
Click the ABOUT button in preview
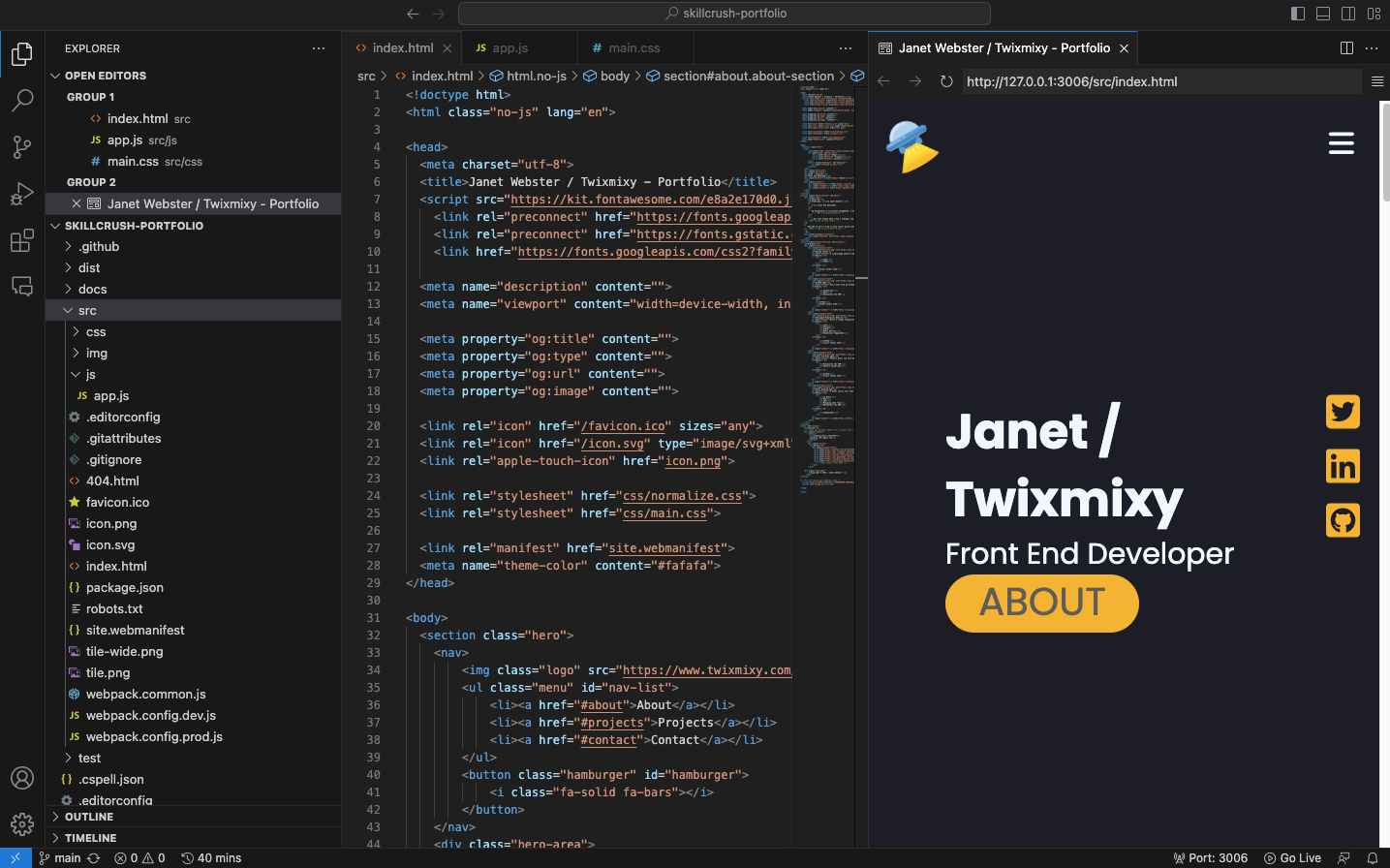click(1042, 603)
